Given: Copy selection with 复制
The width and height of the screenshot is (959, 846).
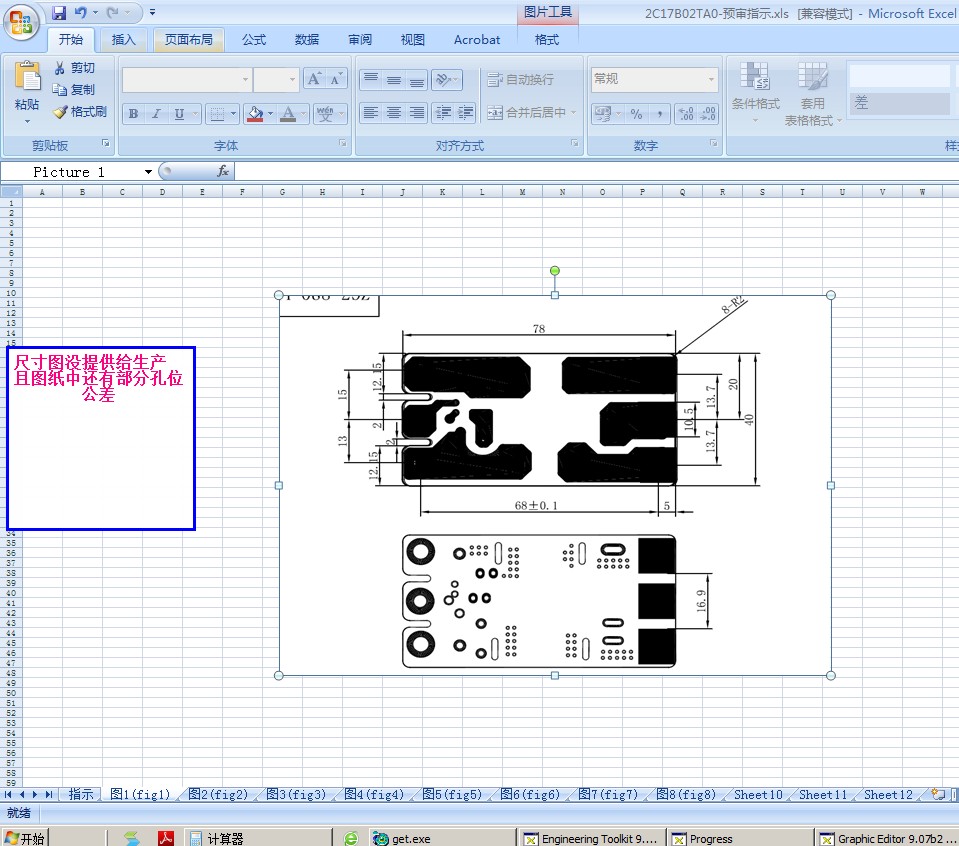Looking at the screenshot, I should (x=74, y=90).
